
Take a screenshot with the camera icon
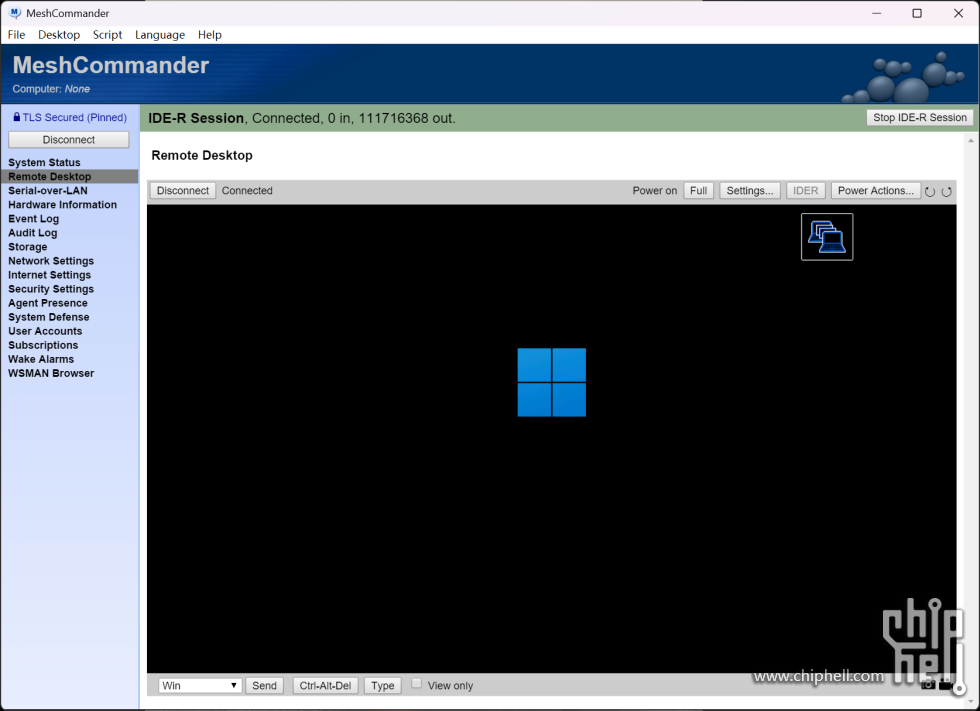[928, 684]
